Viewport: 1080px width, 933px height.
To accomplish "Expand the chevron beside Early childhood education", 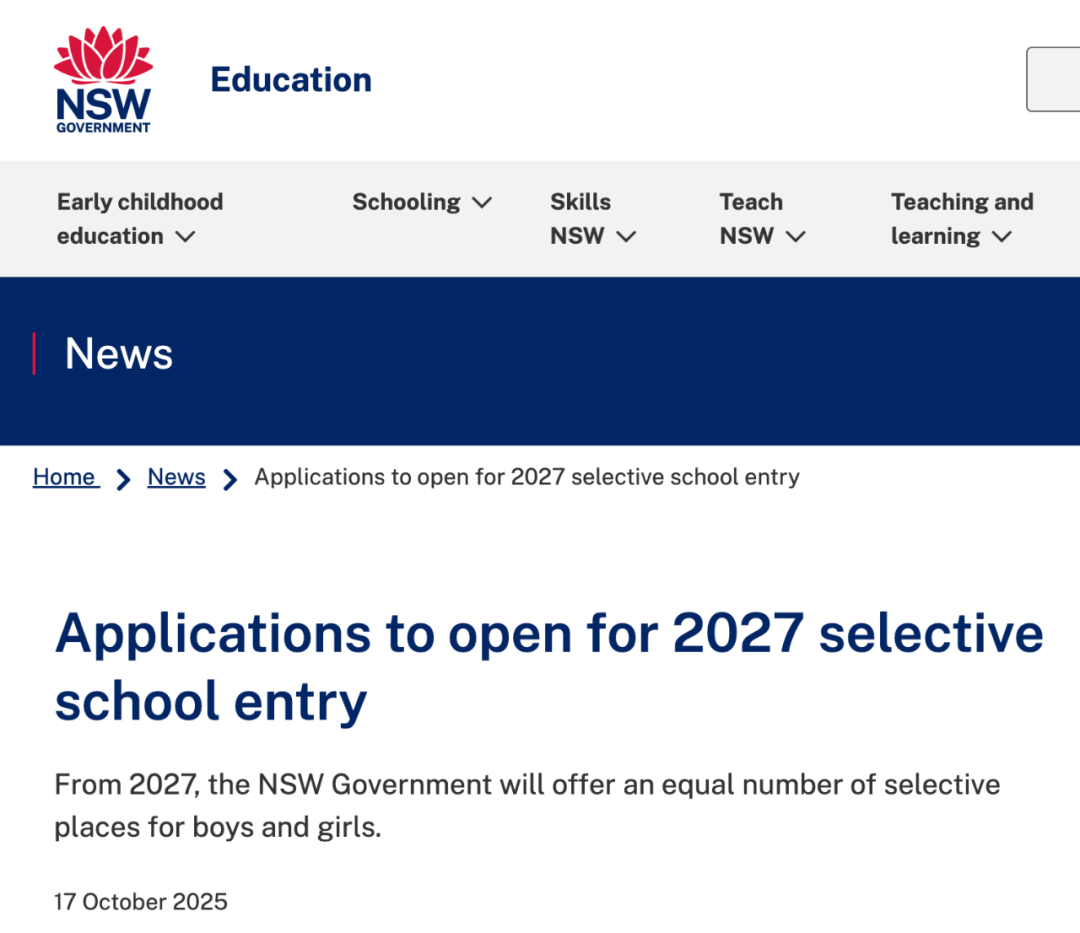I will coord(185,237).
